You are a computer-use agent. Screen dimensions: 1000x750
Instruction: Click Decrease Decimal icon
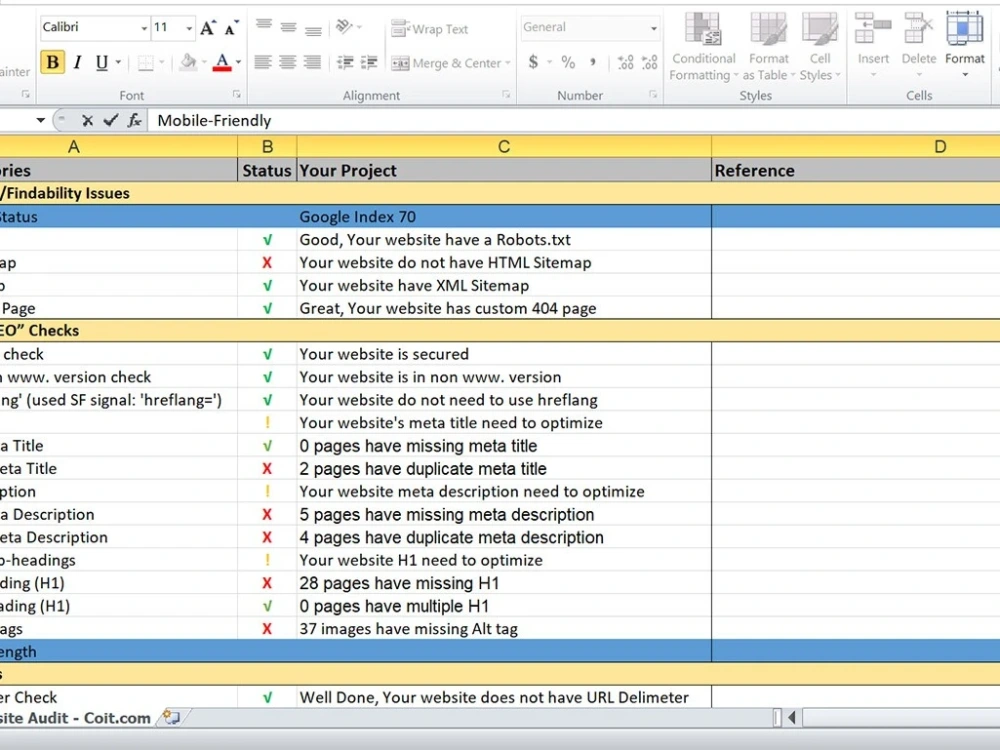(649, 62)
